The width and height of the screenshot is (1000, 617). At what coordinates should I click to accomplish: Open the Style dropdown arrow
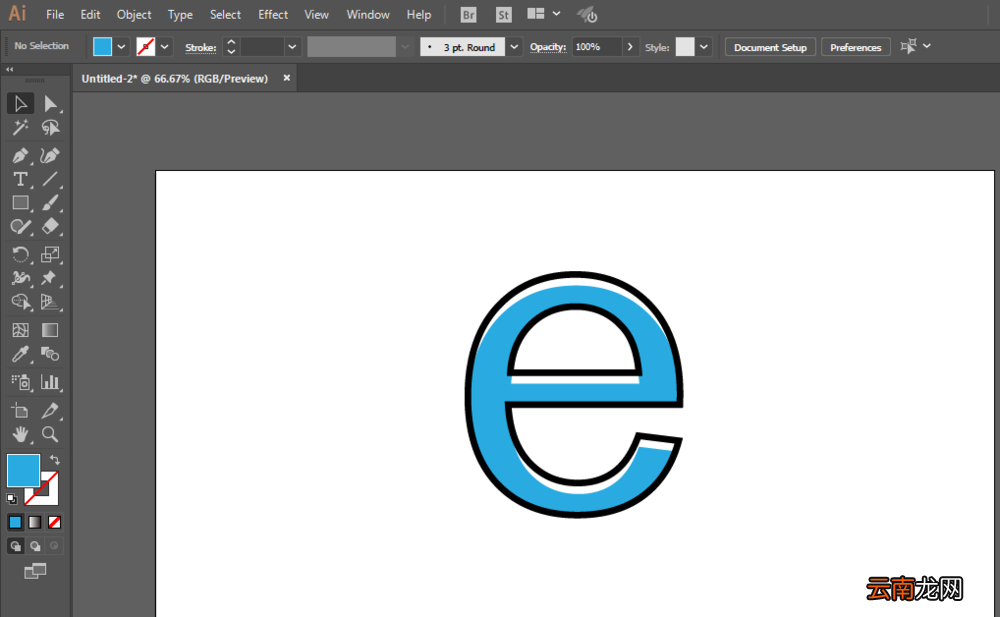[x=703, y=47]
